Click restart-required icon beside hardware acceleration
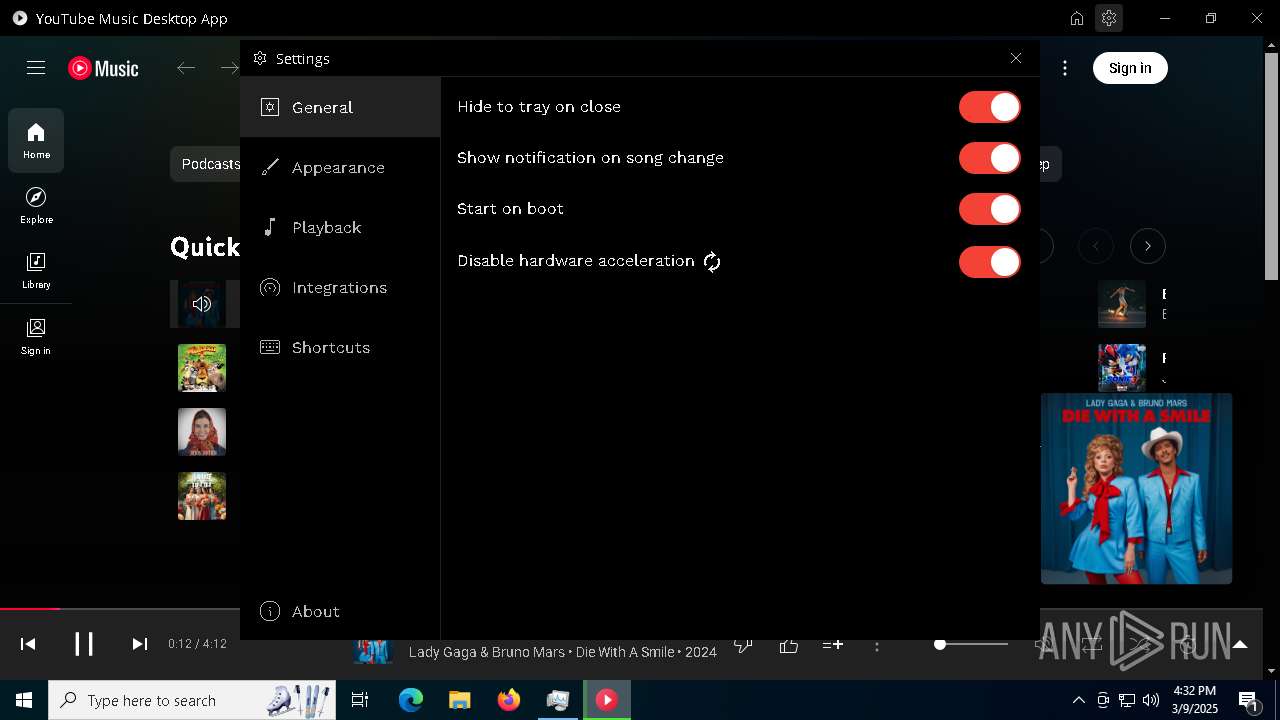Screen dimensions: 1280x720 pyautogui.click(x=712, y=261)
